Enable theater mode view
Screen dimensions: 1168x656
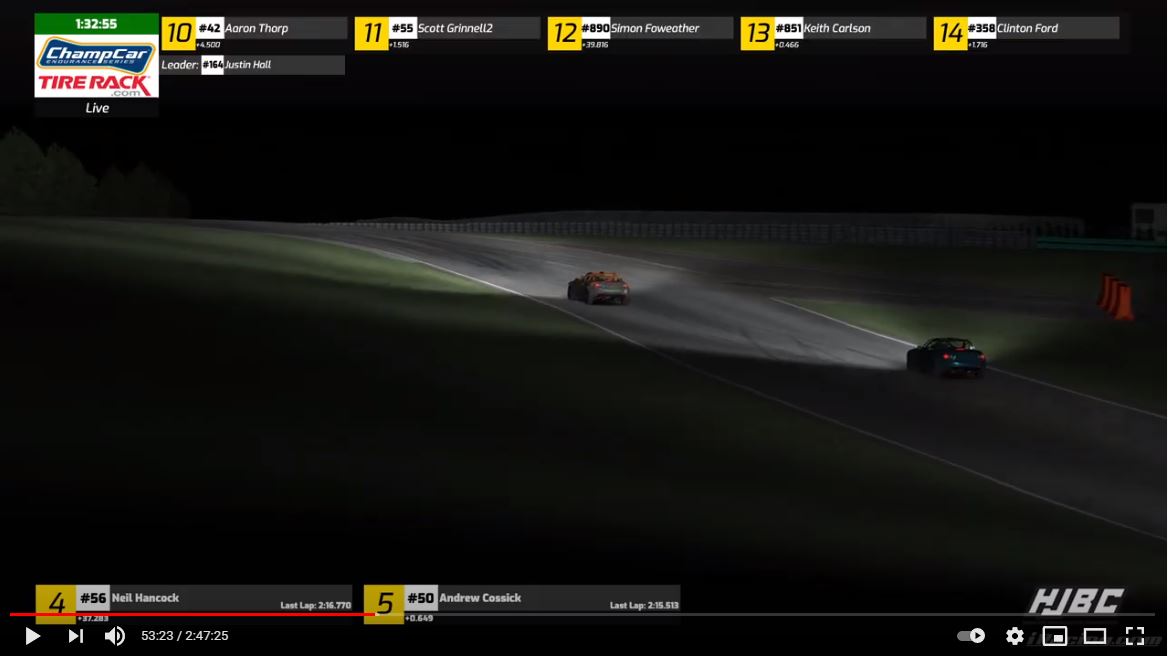click(1094, 636)
